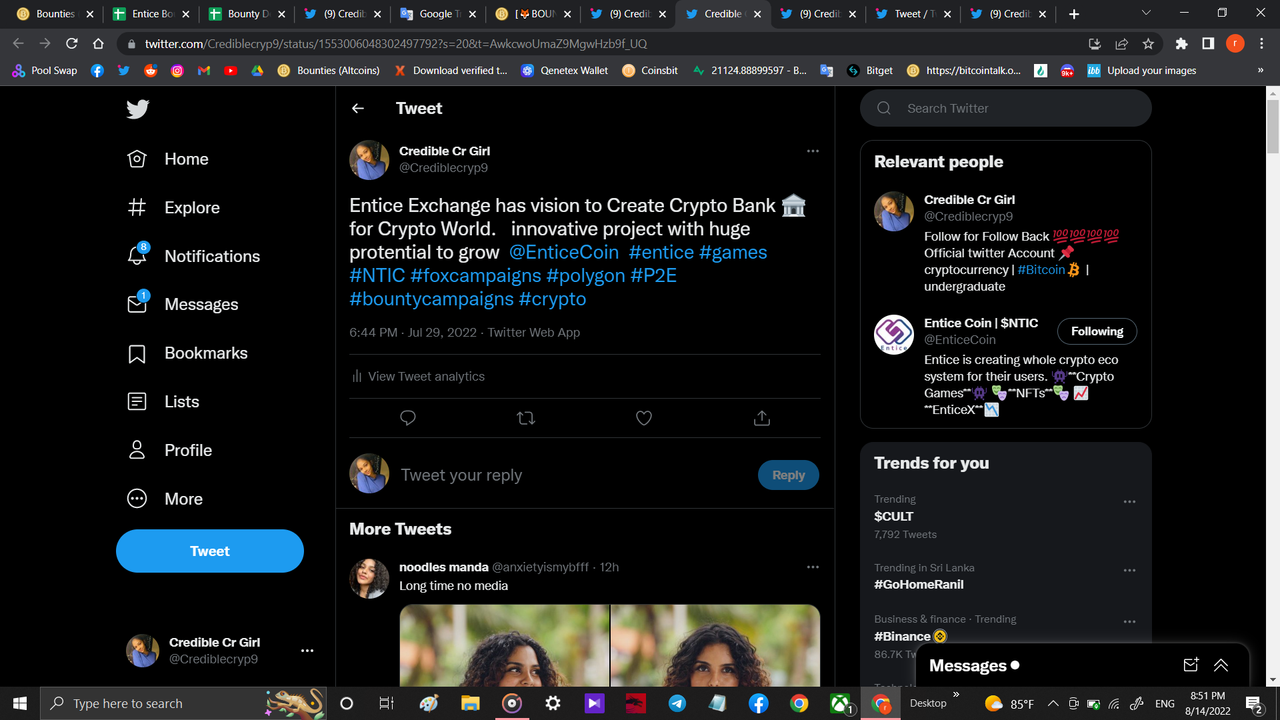Open the Home feed icon

point(136,158)
